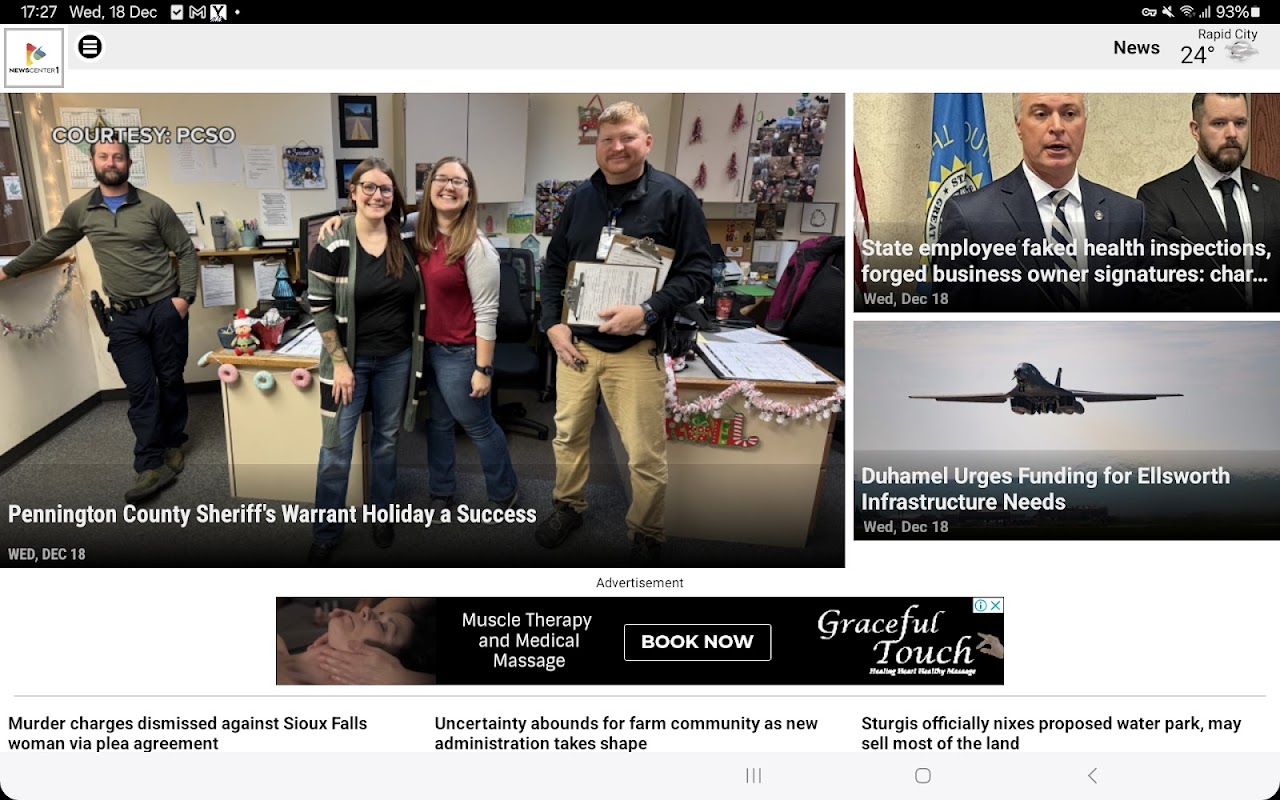Click the BOOK NOW ad button
The width and height of the screenshot is (1280, 800).
[x=697, y=642]
